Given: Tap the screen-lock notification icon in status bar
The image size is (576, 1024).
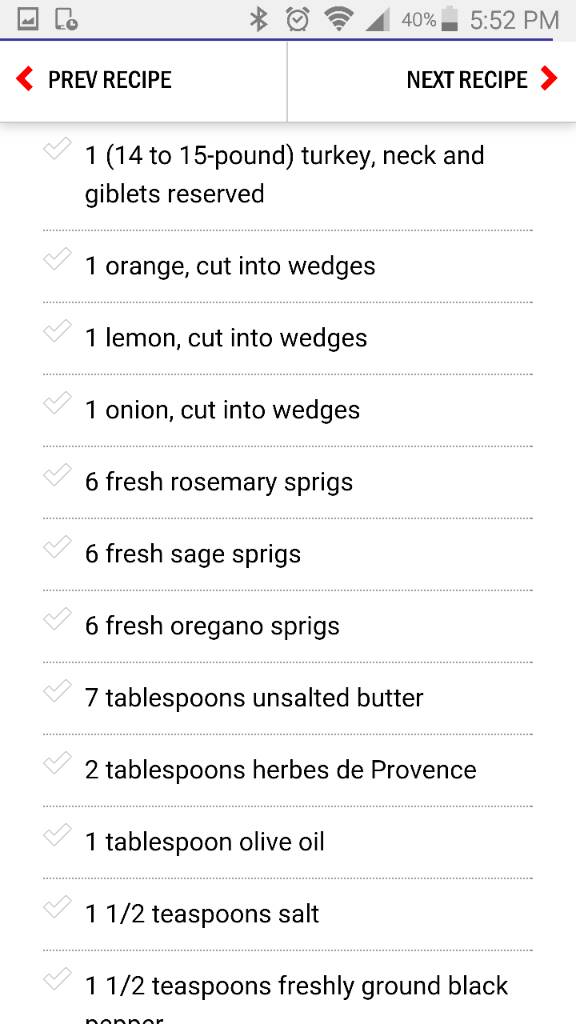Looking at the screenshot, I should pos(66,20).
